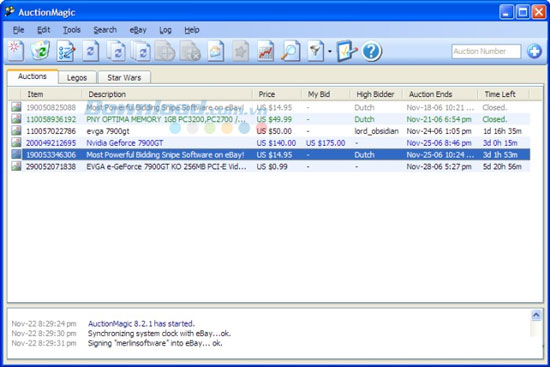Sort by the High Bidder column header

(x=376, y=94)
